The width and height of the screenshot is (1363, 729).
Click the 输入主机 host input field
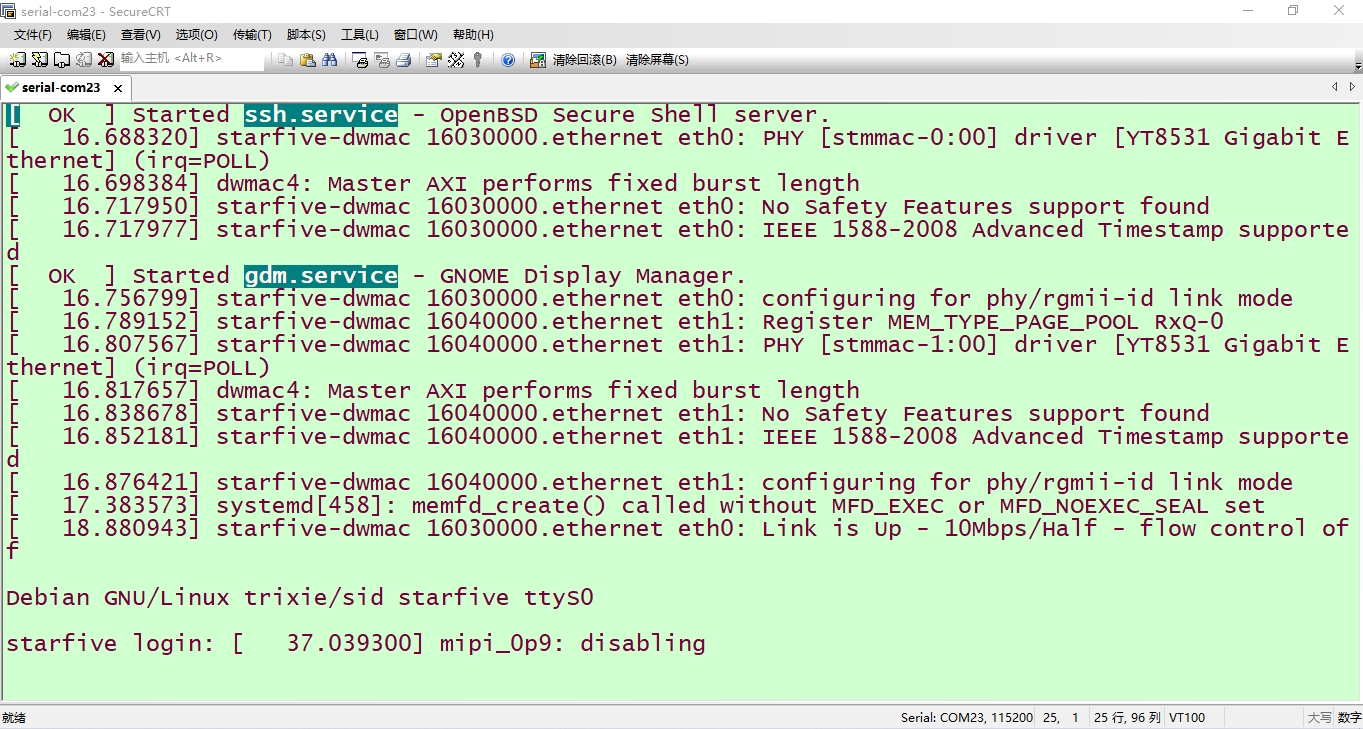tap(191, 59)
